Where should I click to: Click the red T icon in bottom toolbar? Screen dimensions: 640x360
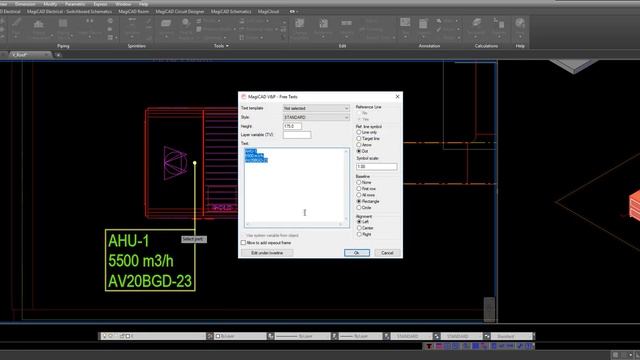coord(429,346)
